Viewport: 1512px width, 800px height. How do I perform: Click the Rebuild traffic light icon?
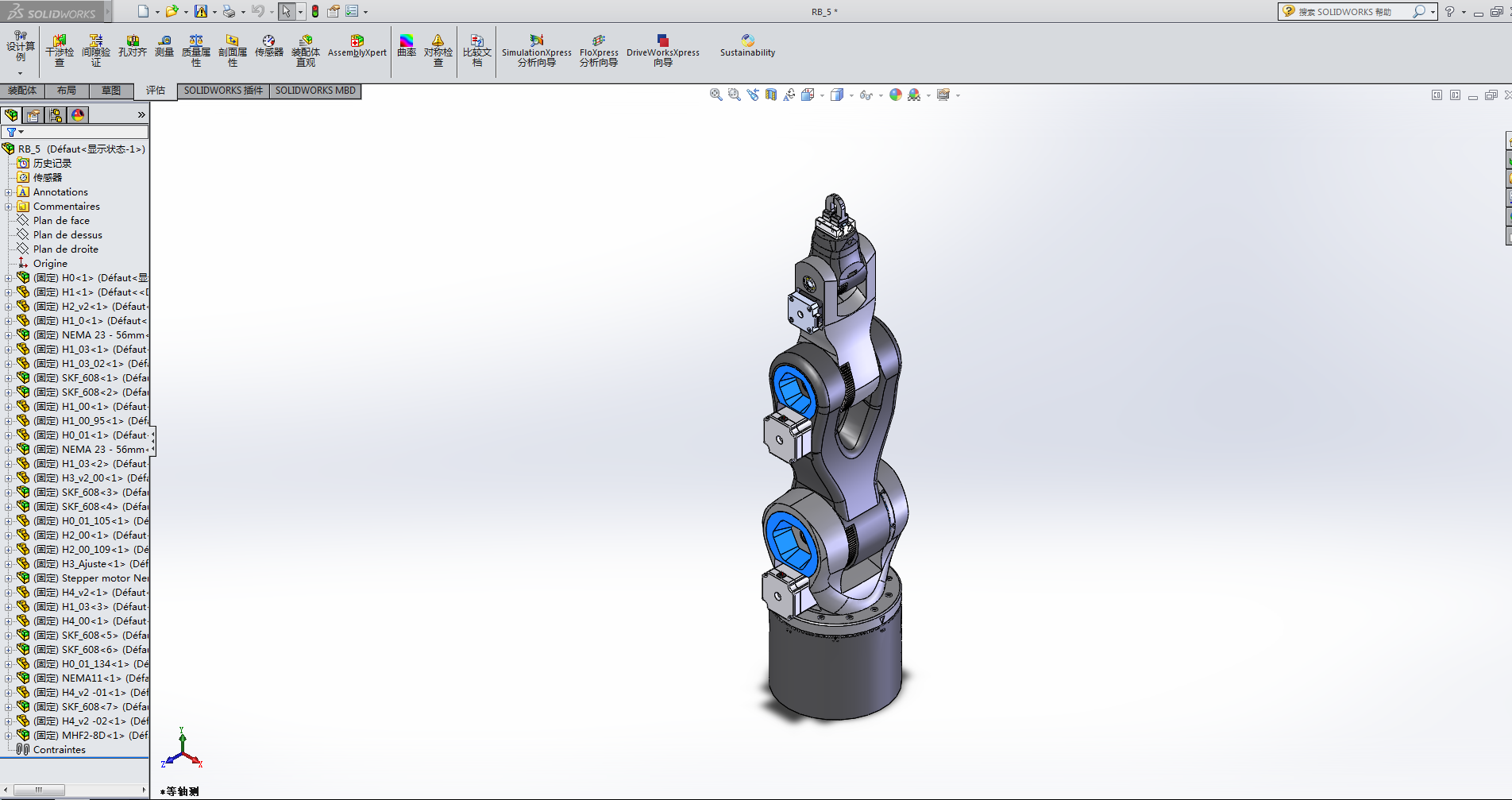point(315,11)
